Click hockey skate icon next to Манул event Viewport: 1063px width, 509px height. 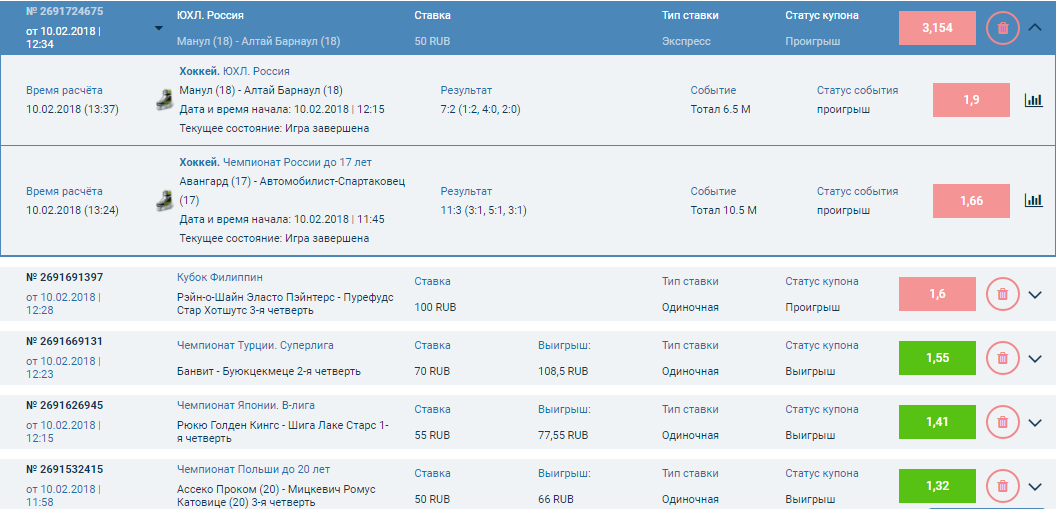pyautogui.click(x=164, y=100)
